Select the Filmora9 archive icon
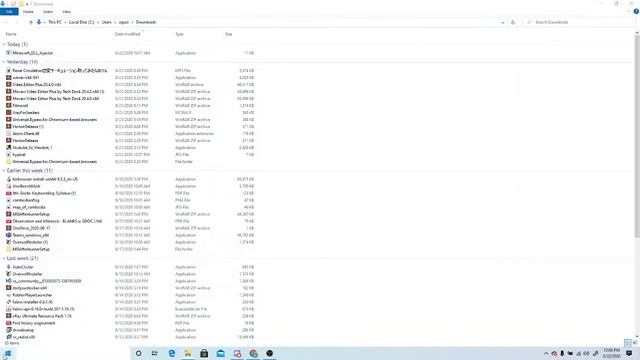The height and width of the screenshot is (360, 640). point(9,106)
